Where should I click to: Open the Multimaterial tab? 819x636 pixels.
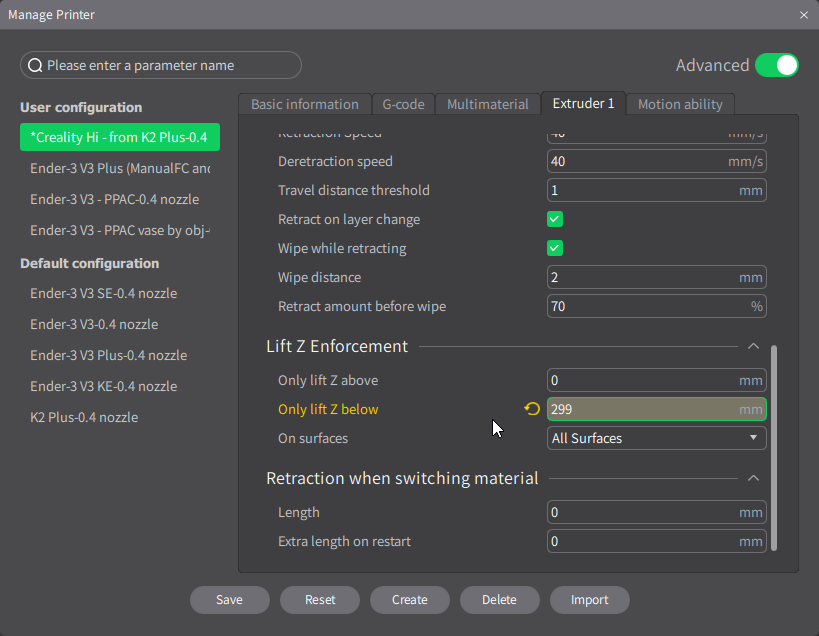click(488, 104)
